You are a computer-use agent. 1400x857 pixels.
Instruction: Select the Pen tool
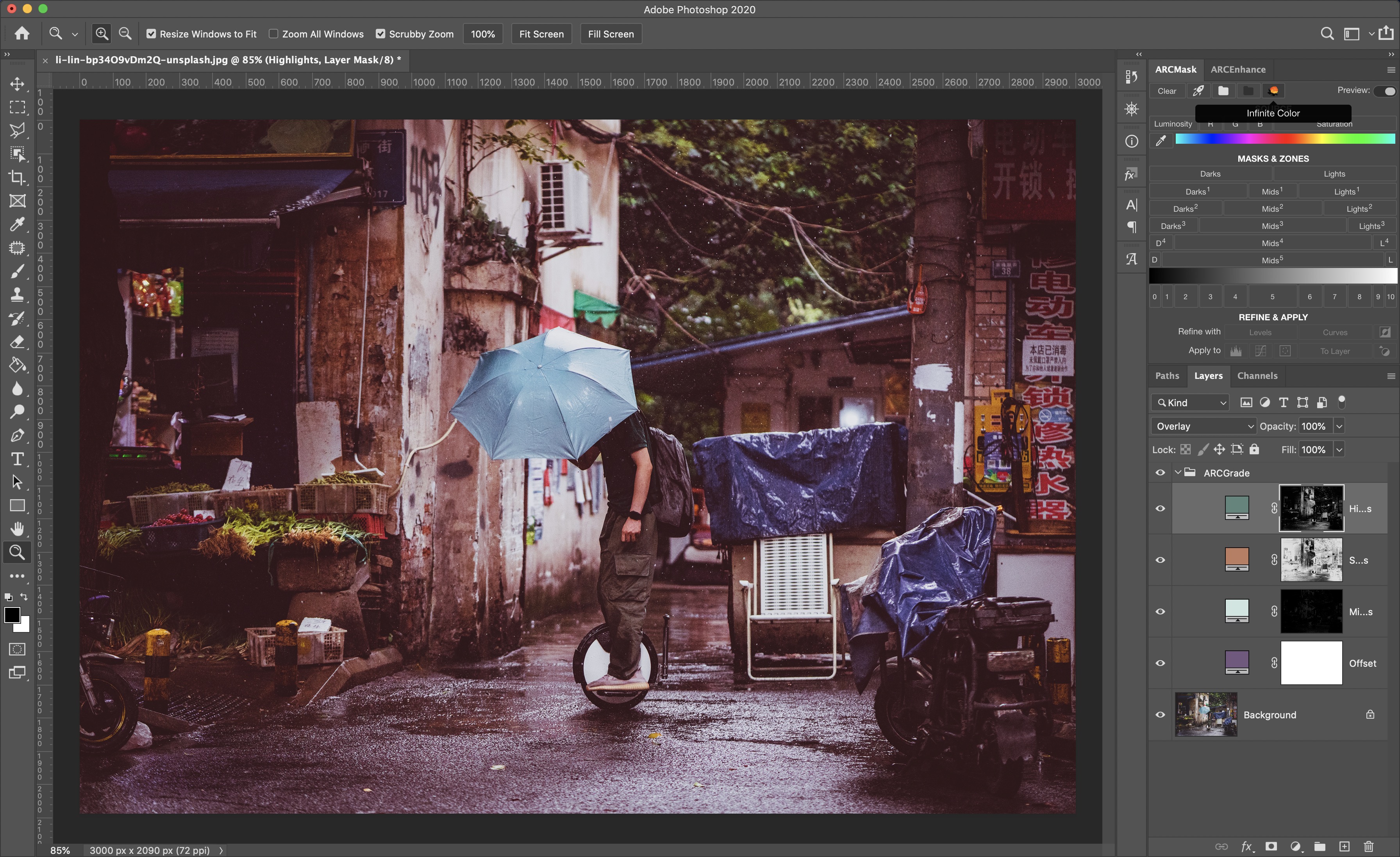[17, 435]
